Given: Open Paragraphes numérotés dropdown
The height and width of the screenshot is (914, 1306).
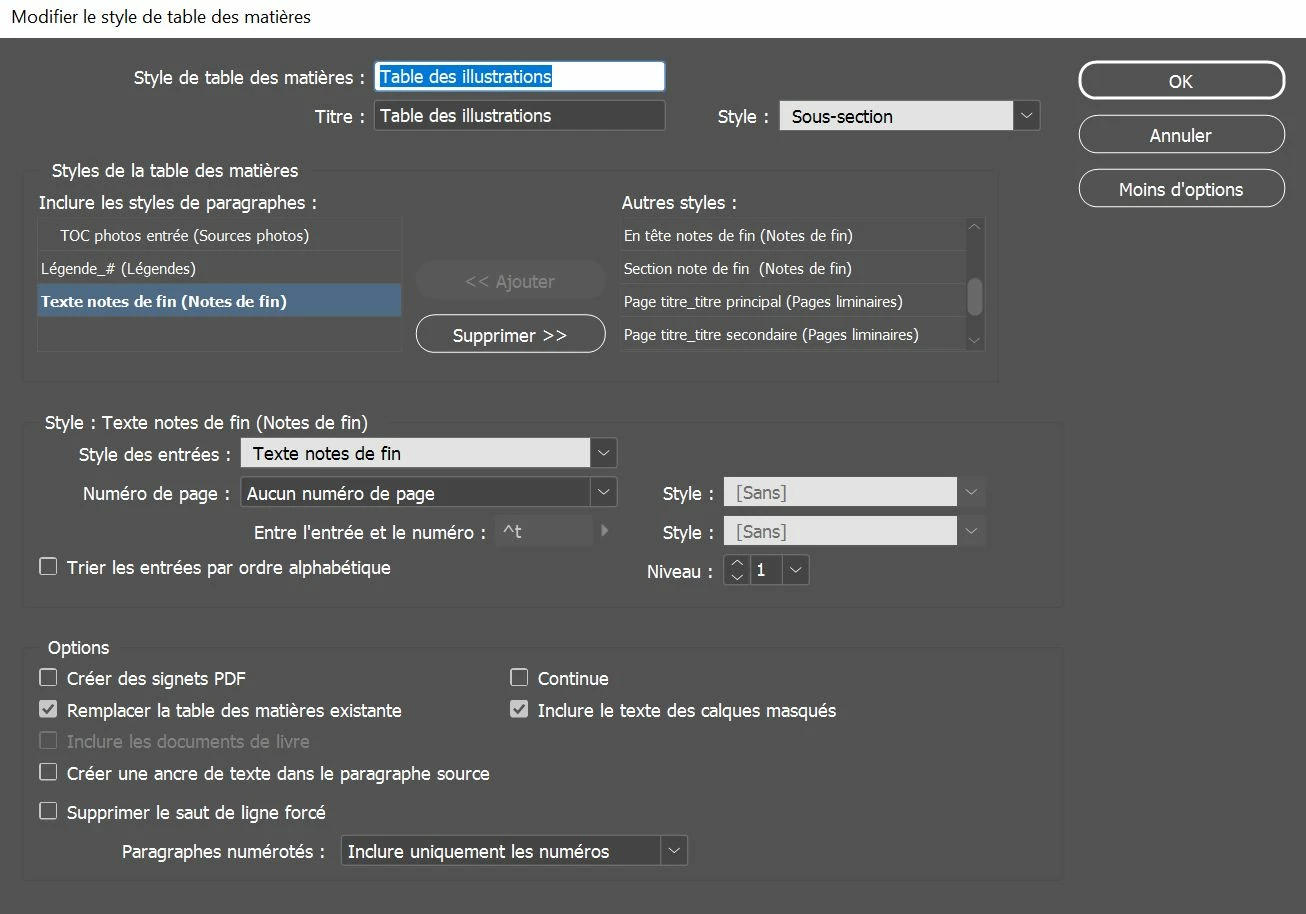Looking at the screenshot, I should pyautogui.click(x=675, y=851).
